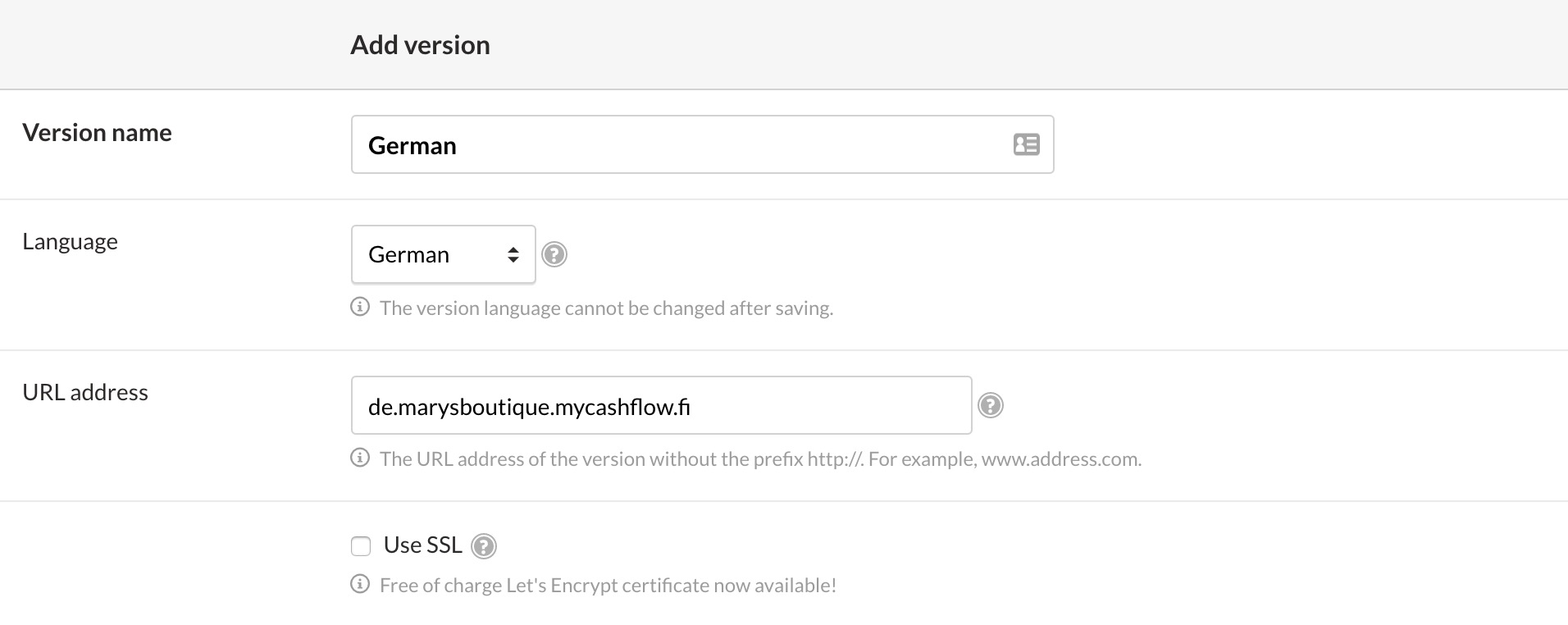Click the 'Language' label
The width and height of the screenshot is (1568, 625).
(x=70, y=242)
